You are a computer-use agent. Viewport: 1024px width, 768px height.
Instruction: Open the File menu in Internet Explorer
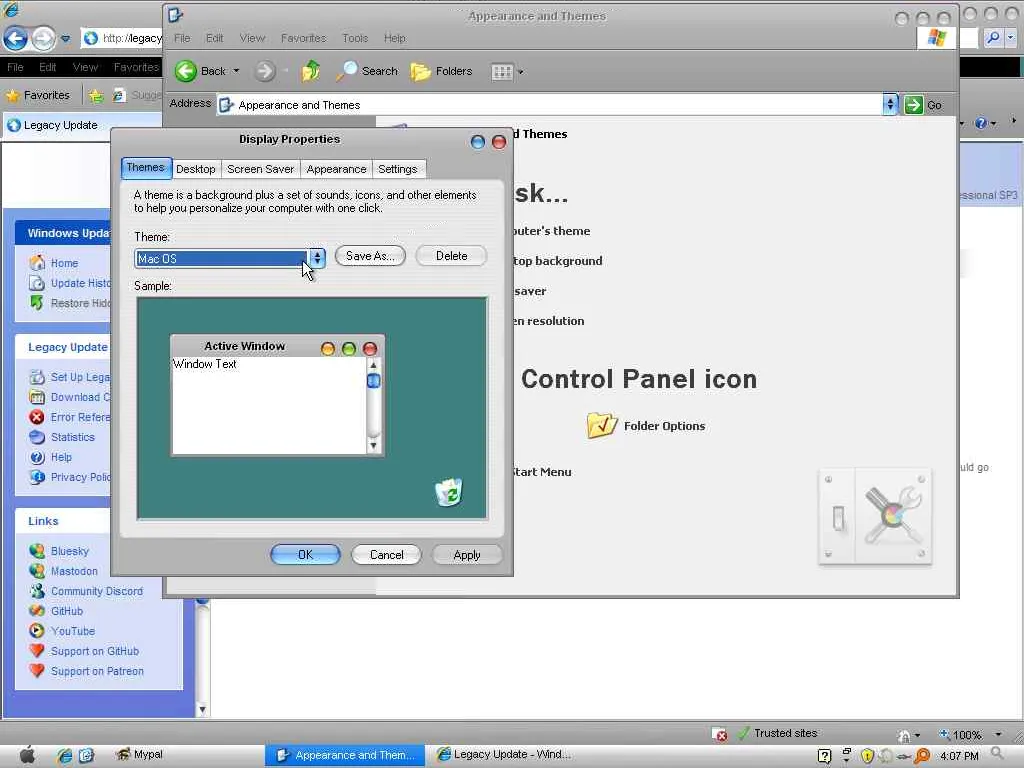pyautogui.click(x=15, y=67)
